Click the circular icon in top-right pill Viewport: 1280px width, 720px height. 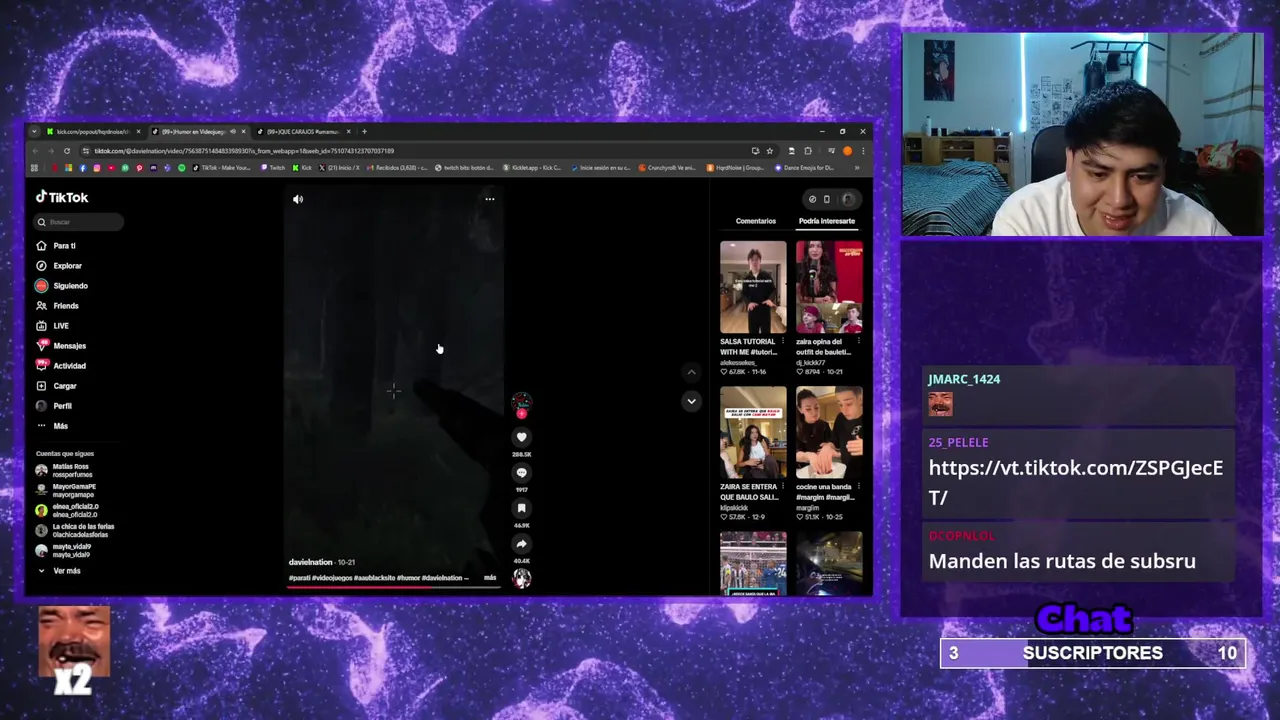coord(812,199)
